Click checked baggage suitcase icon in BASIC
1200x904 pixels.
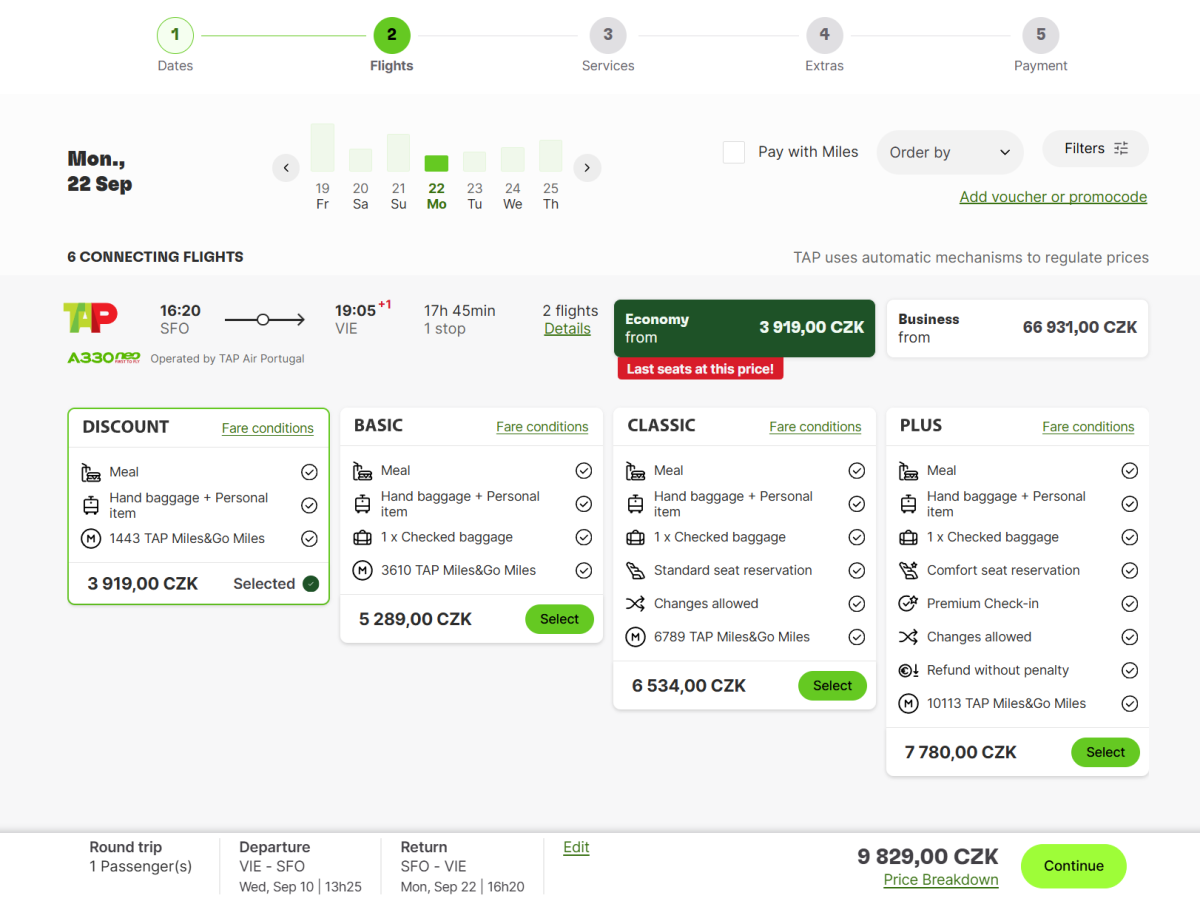tap(363, 538)
